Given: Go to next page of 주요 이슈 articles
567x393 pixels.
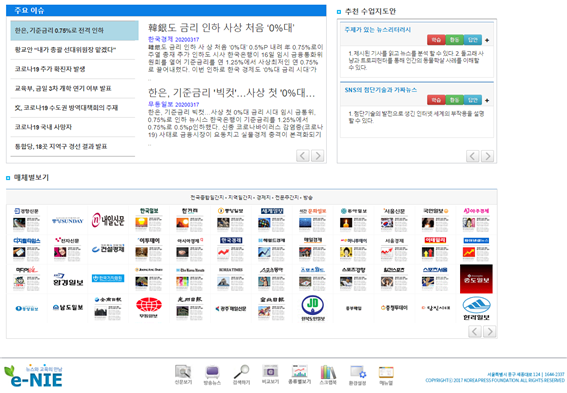Looking at the screenshot, I should click(317, 156).
